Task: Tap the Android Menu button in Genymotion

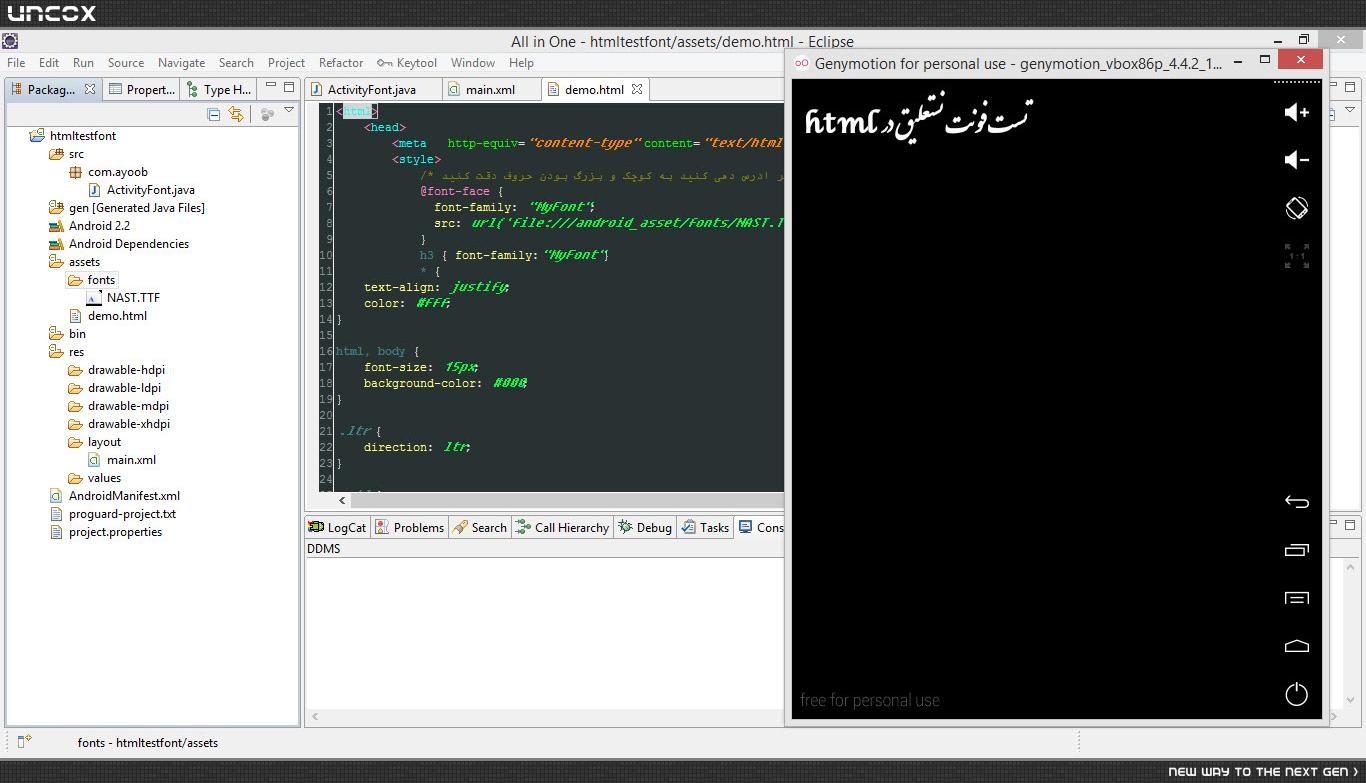Action: tap(1296, 598)
